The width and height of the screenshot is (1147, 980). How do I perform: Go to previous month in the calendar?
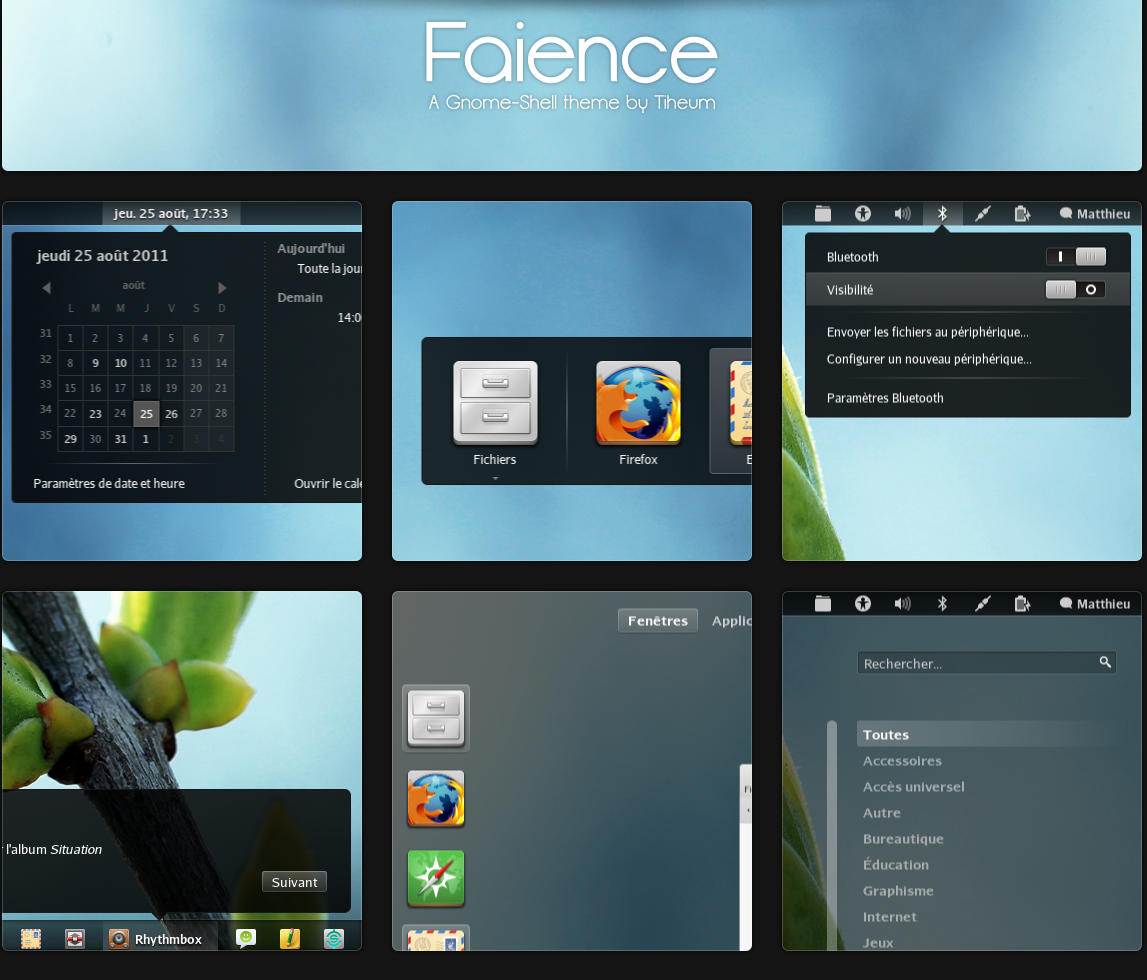(x=46, y=287)
